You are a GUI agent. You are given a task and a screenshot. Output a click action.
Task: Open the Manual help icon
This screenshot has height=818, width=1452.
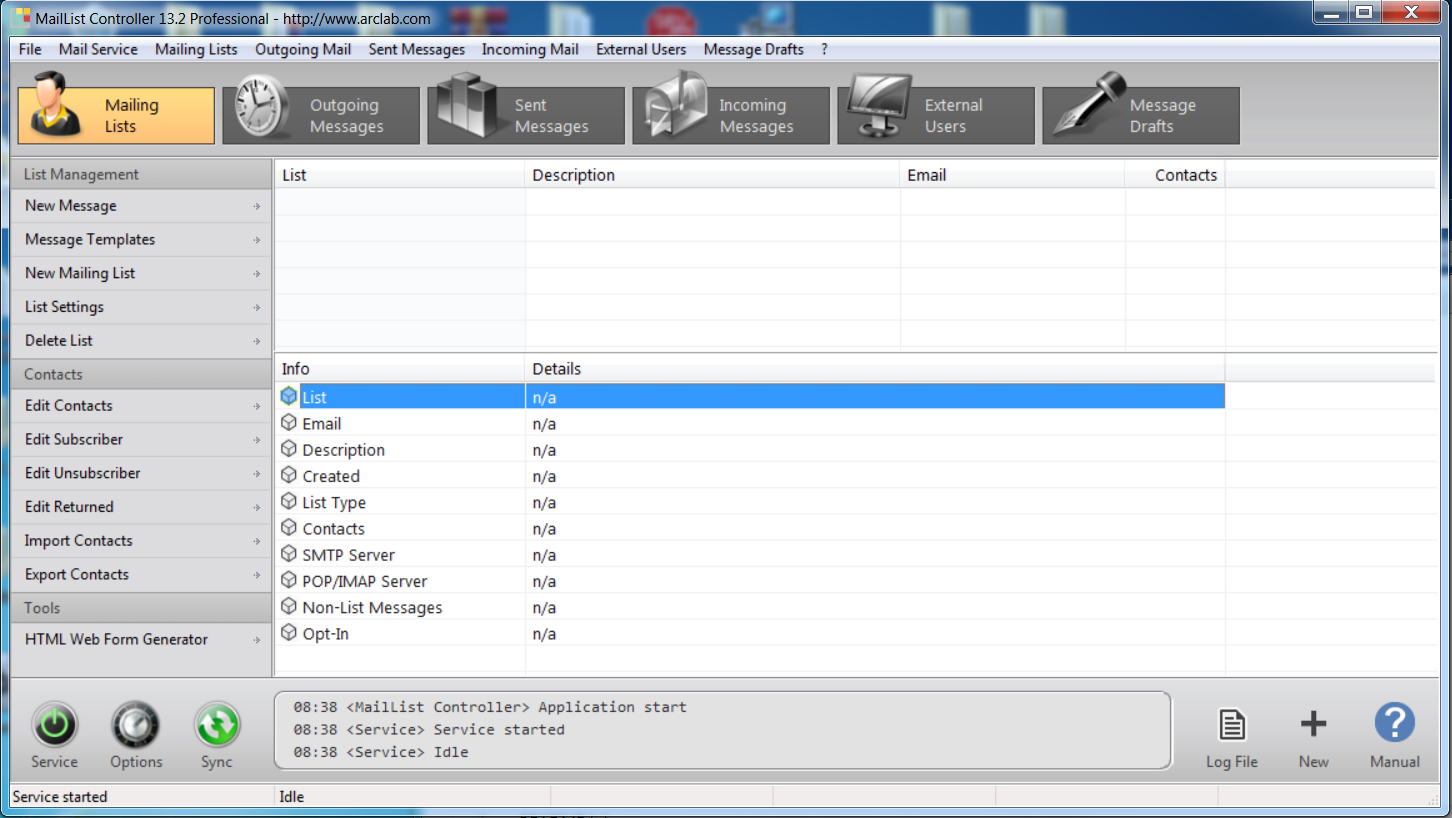coord(1394,724)
